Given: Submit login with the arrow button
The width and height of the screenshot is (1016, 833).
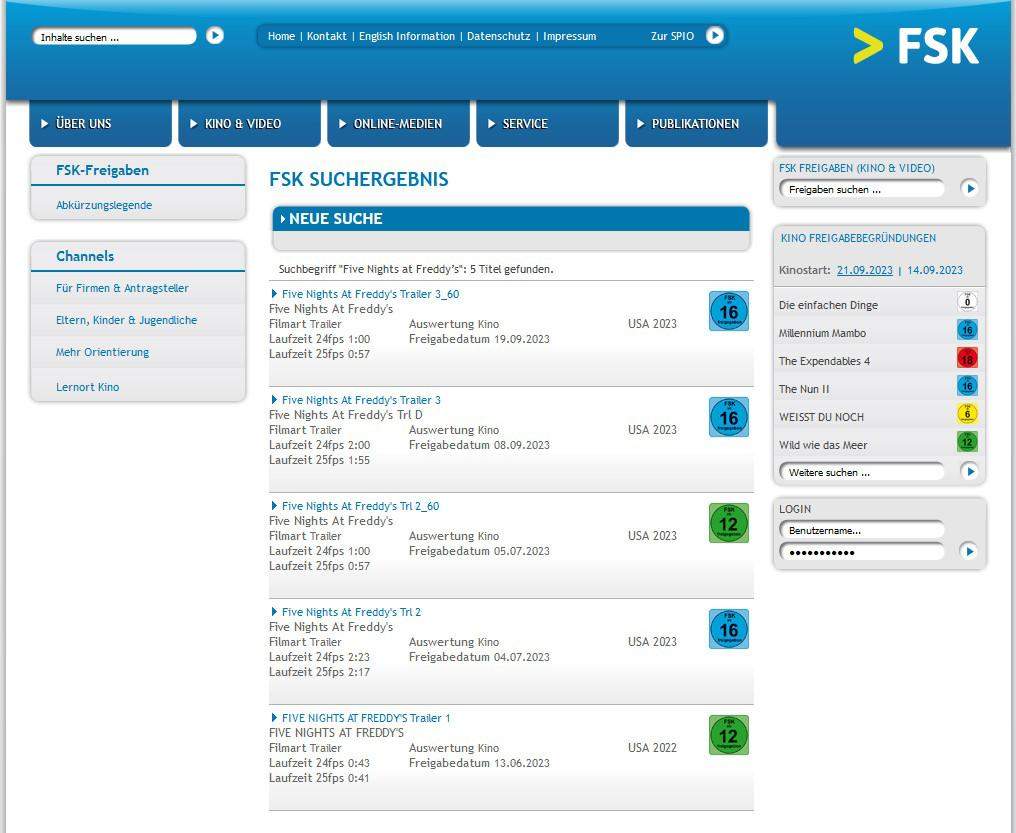Looking at the screenshot, I should coord(968,551).
